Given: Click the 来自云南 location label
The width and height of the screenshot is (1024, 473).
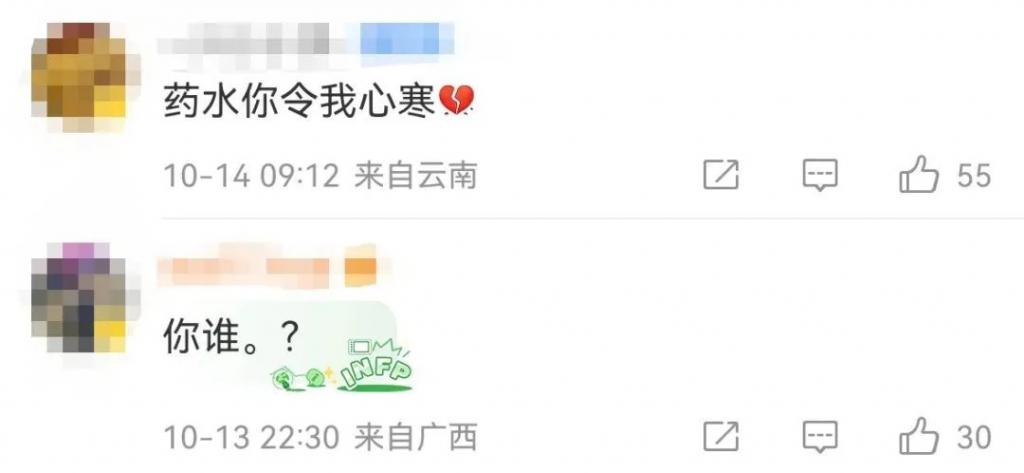Looking at the screenshot, I should click(415, 176).
